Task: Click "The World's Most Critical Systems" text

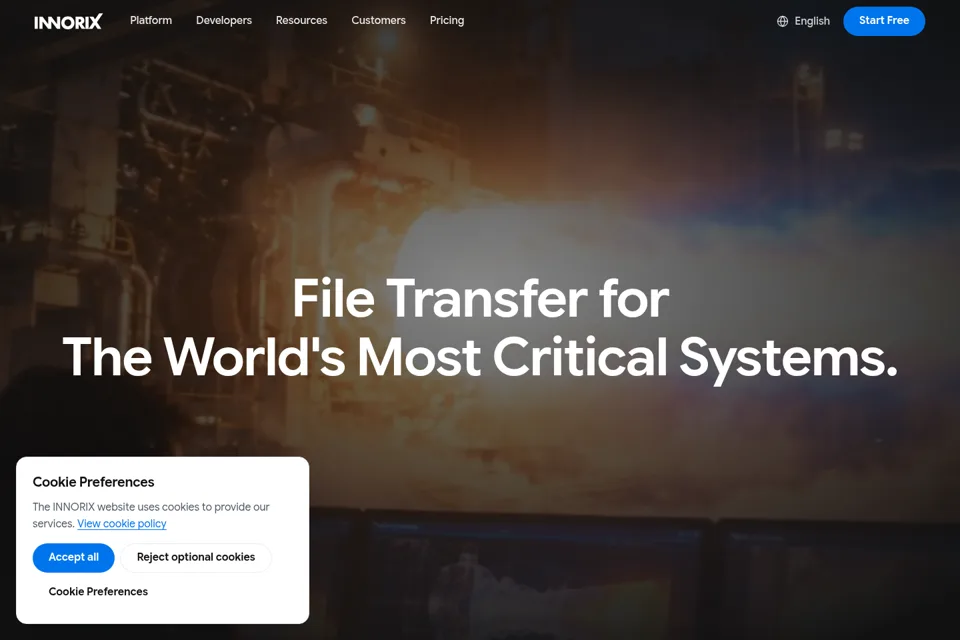Action: point(480,358)
